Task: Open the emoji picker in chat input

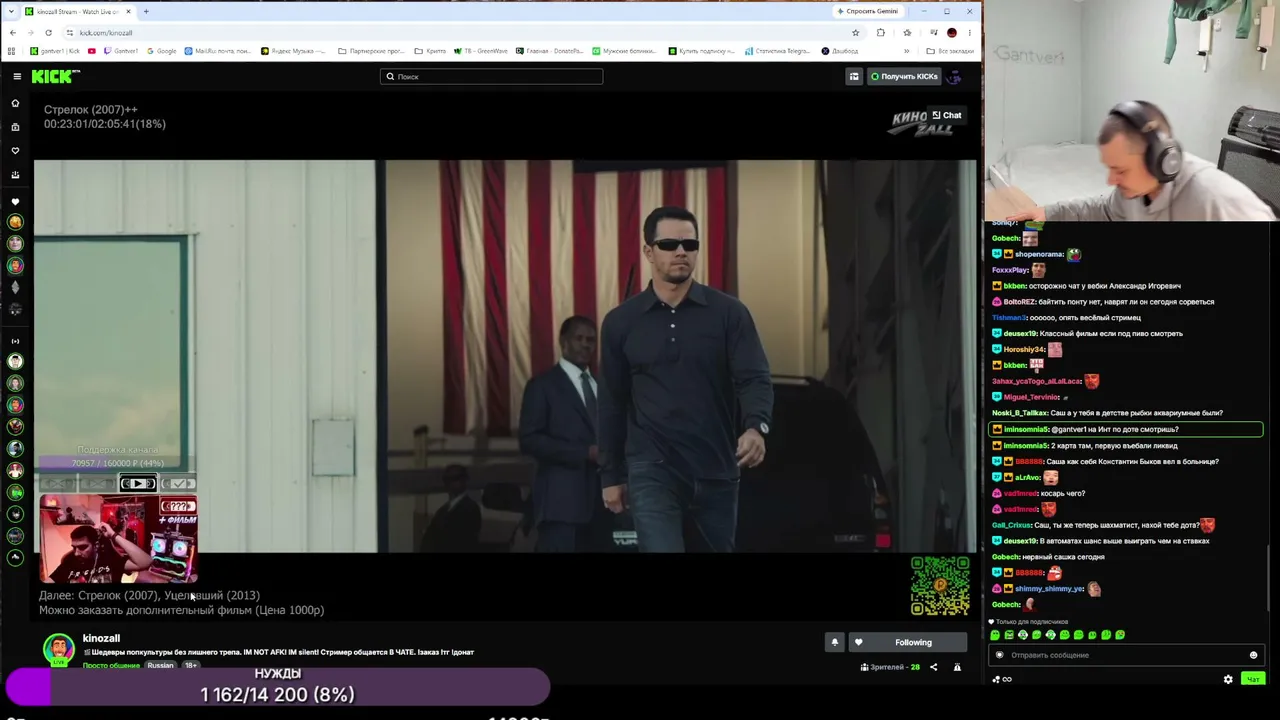Action: tap(1253, 655)
